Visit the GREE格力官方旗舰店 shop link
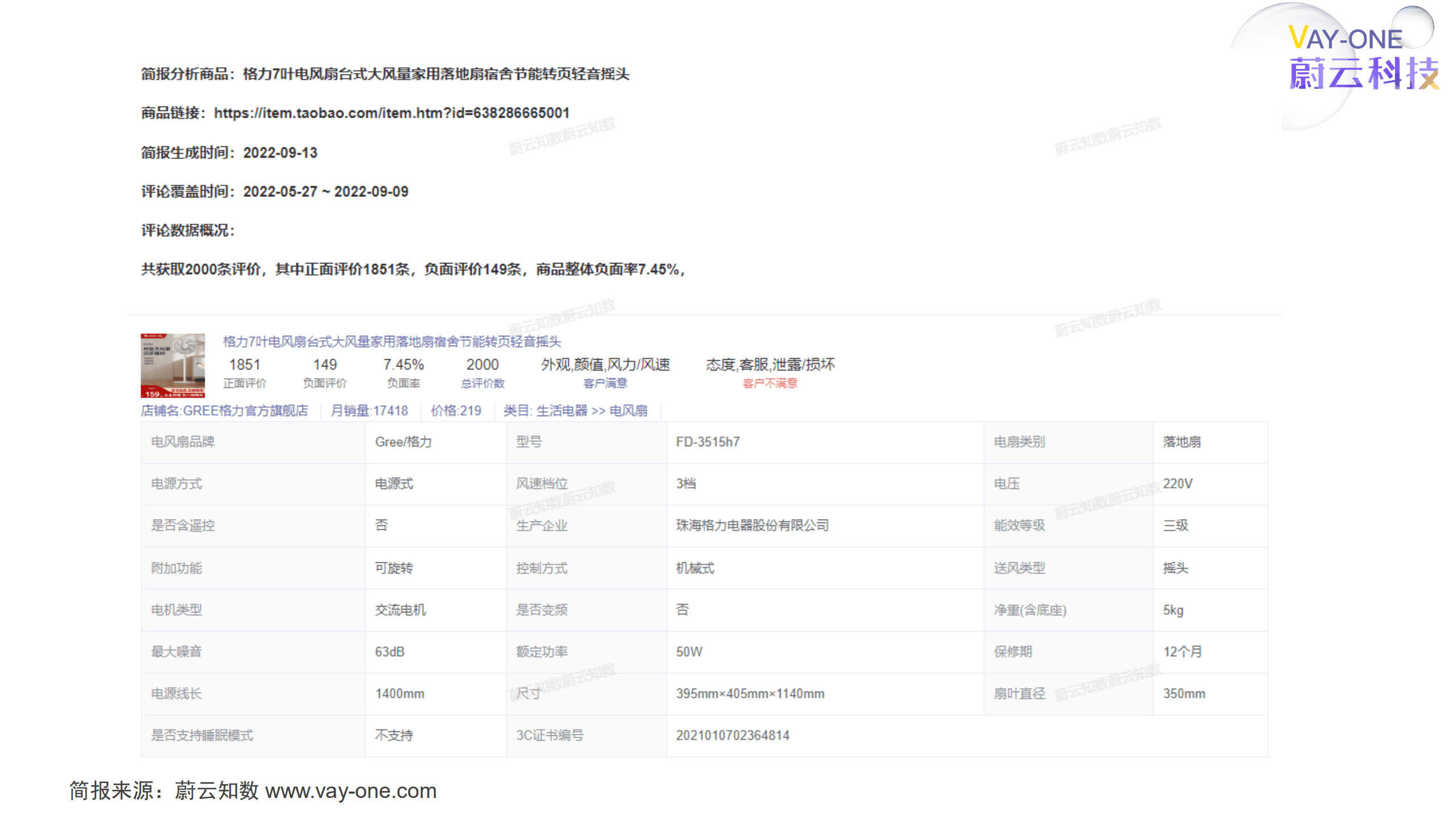The image size is (1456, 819). pos(246,410)
